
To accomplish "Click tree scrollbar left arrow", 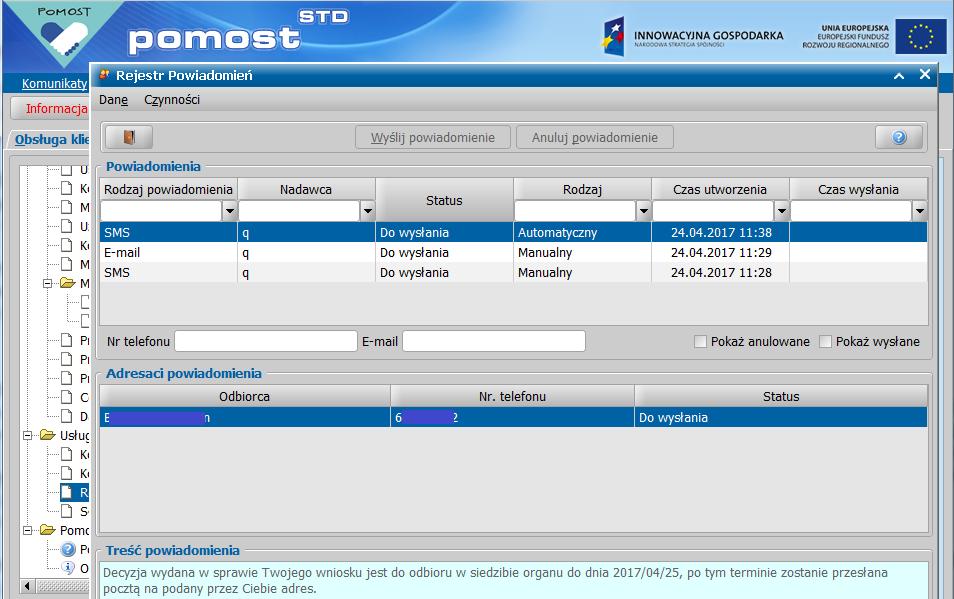I will [x=27, y=586].
